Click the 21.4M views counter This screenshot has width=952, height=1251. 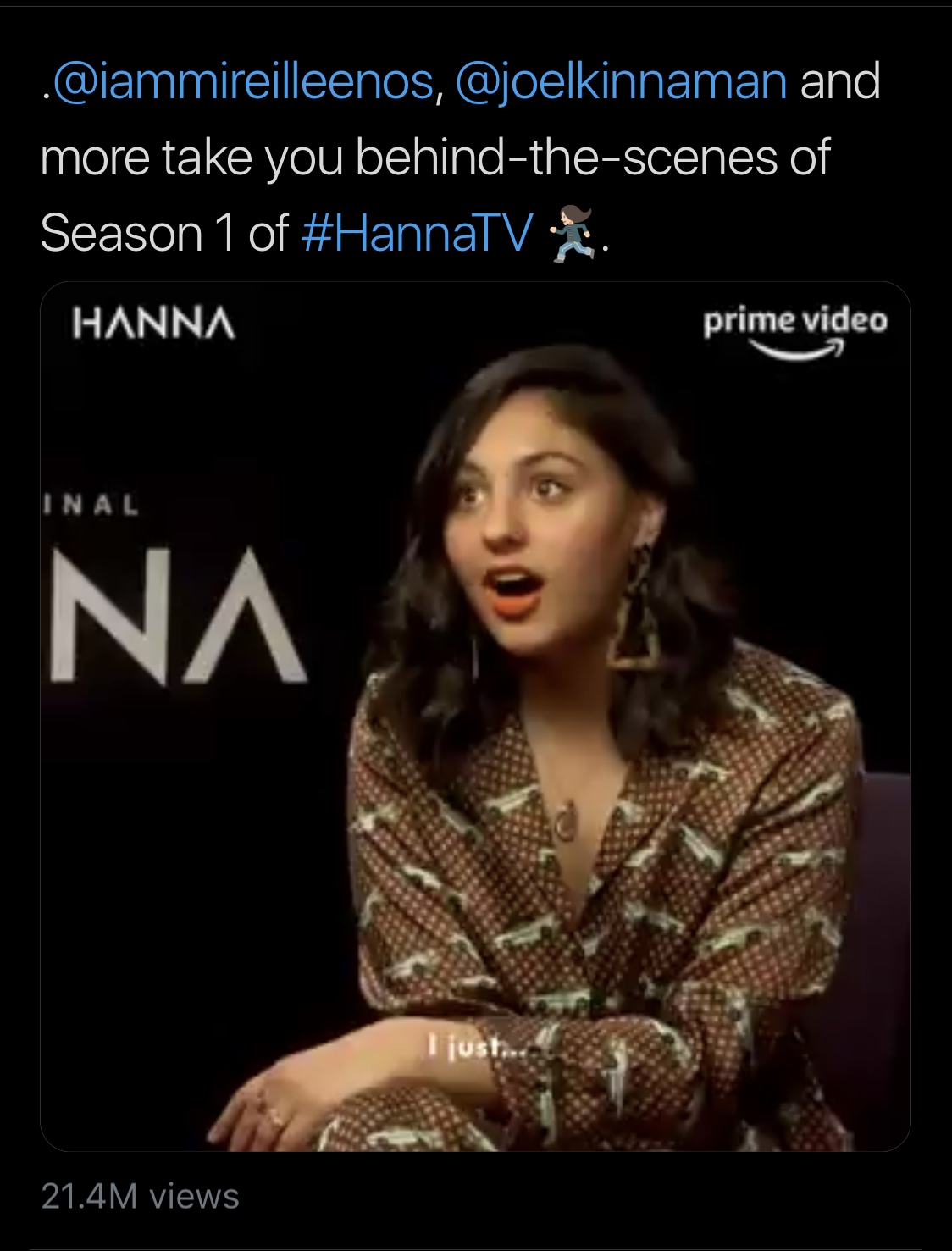click(140, 1197)
